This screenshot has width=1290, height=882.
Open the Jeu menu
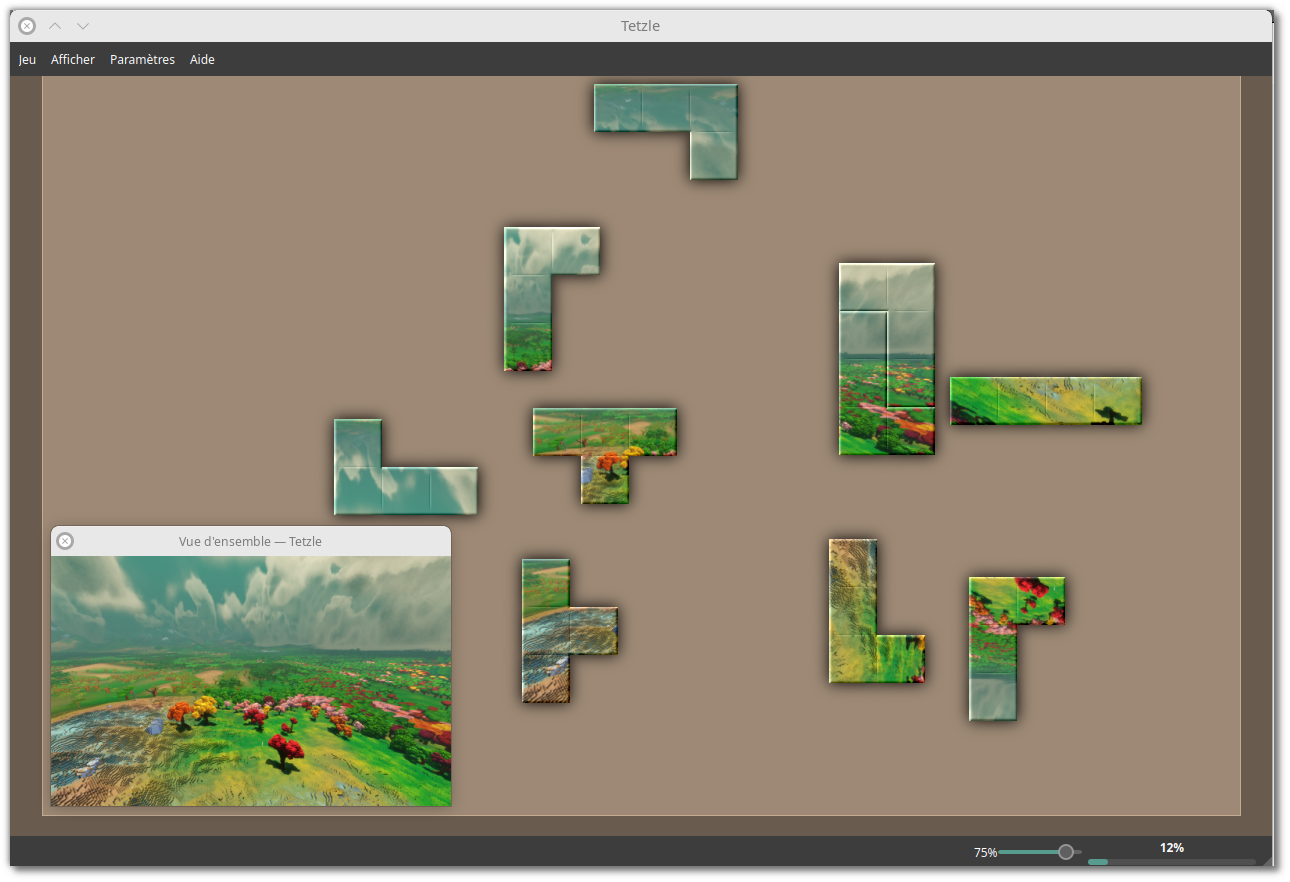(x=27, y=60)
